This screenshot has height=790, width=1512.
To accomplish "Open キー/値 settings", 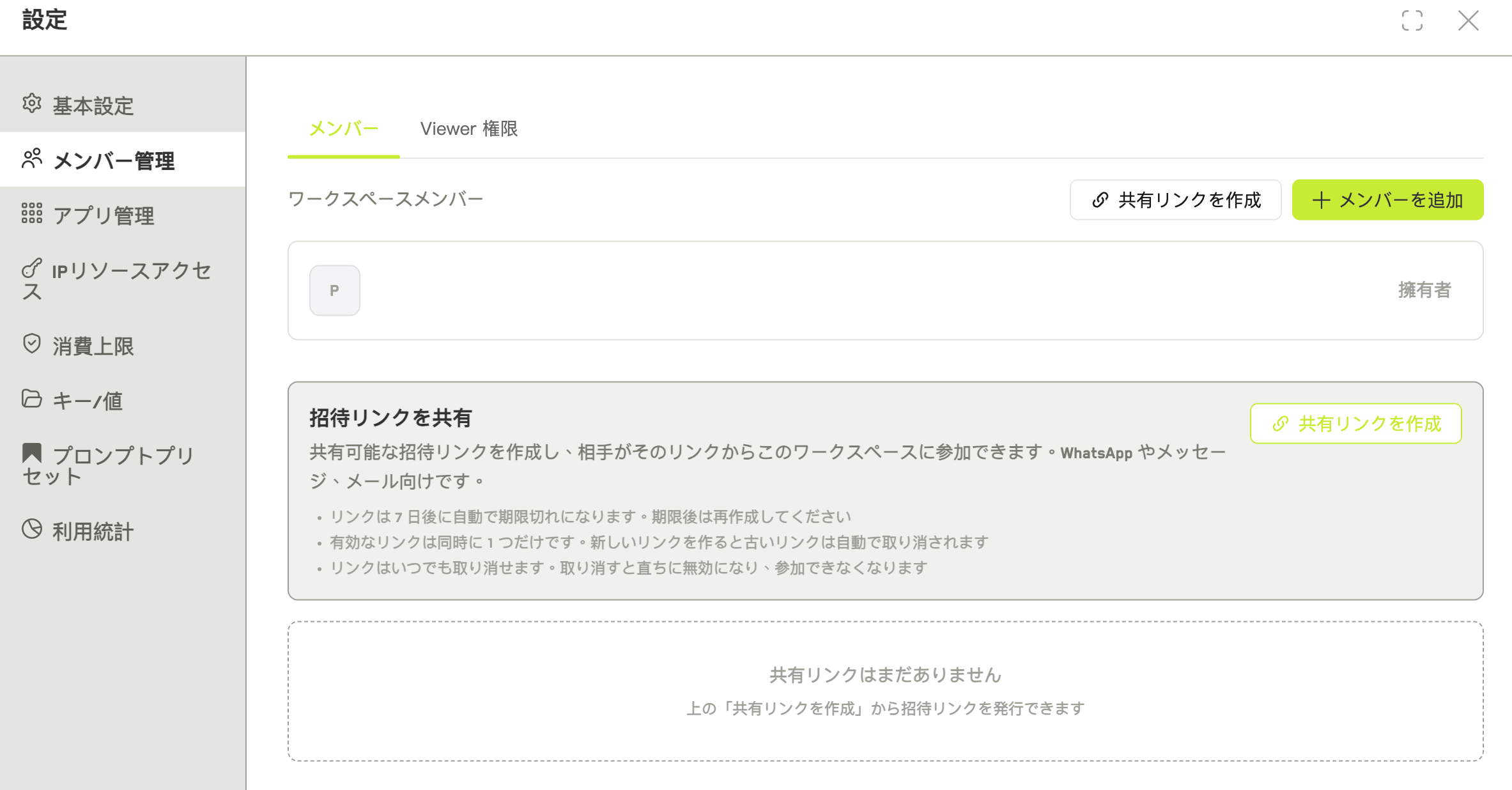I will 123,400.
